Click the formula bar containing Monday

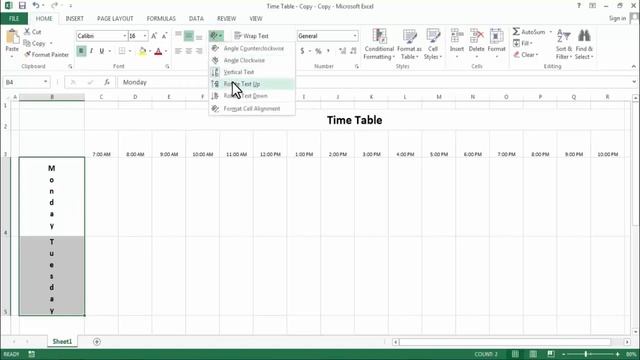point(376,82)
